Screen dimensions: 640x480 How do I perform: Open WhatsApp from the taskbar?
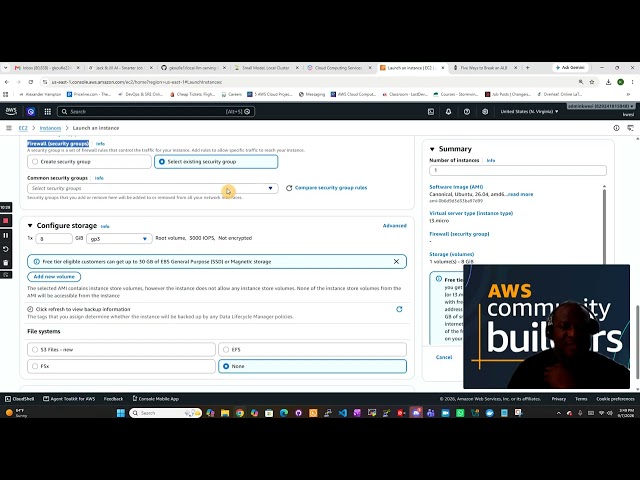tap(460, 413)
